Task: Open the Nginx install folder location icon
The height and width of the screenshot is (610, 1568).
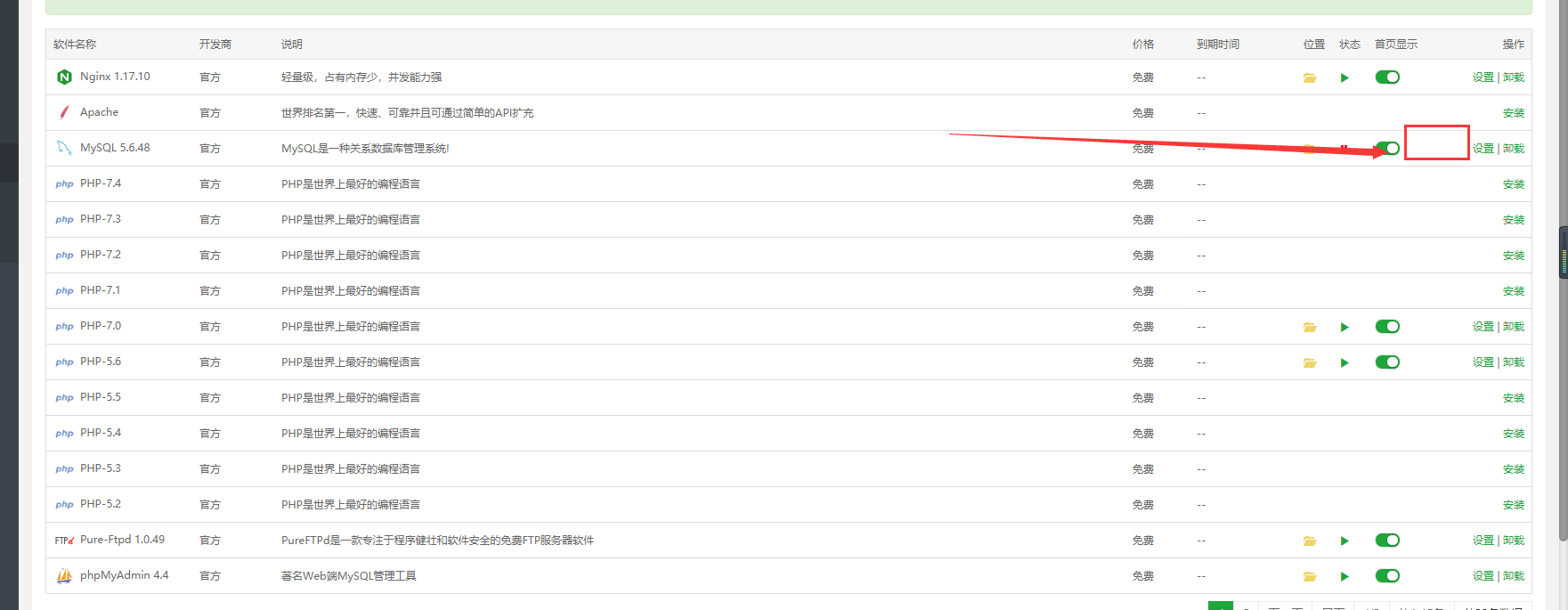Action: click(1310, 77)
